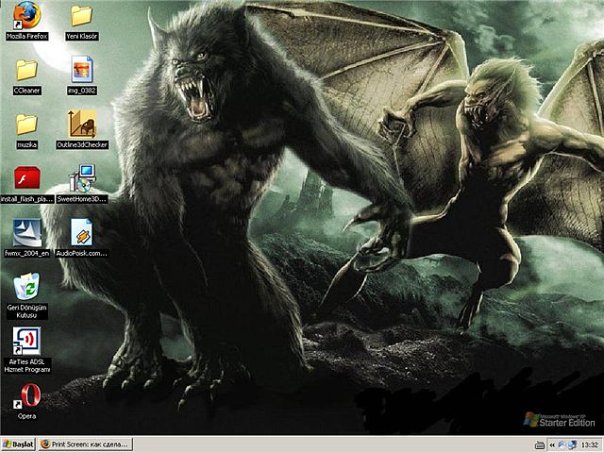
Task: Click the AudioPoisk.com file icon
Action: pyautogui.click(x=82, y=233)
